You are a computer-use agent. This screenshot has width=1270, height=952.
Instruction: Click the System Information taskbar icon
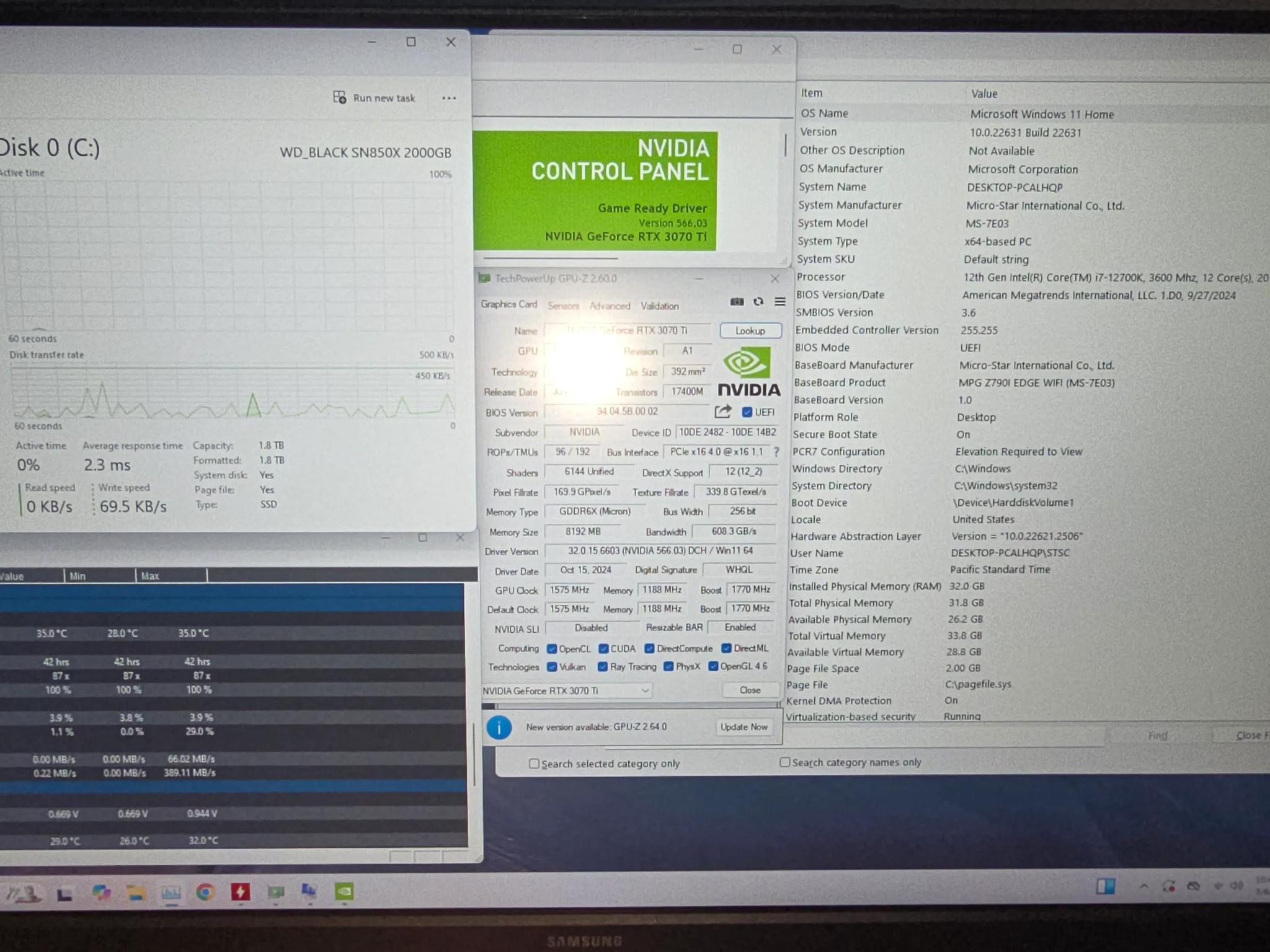click(x=309, y=891)
